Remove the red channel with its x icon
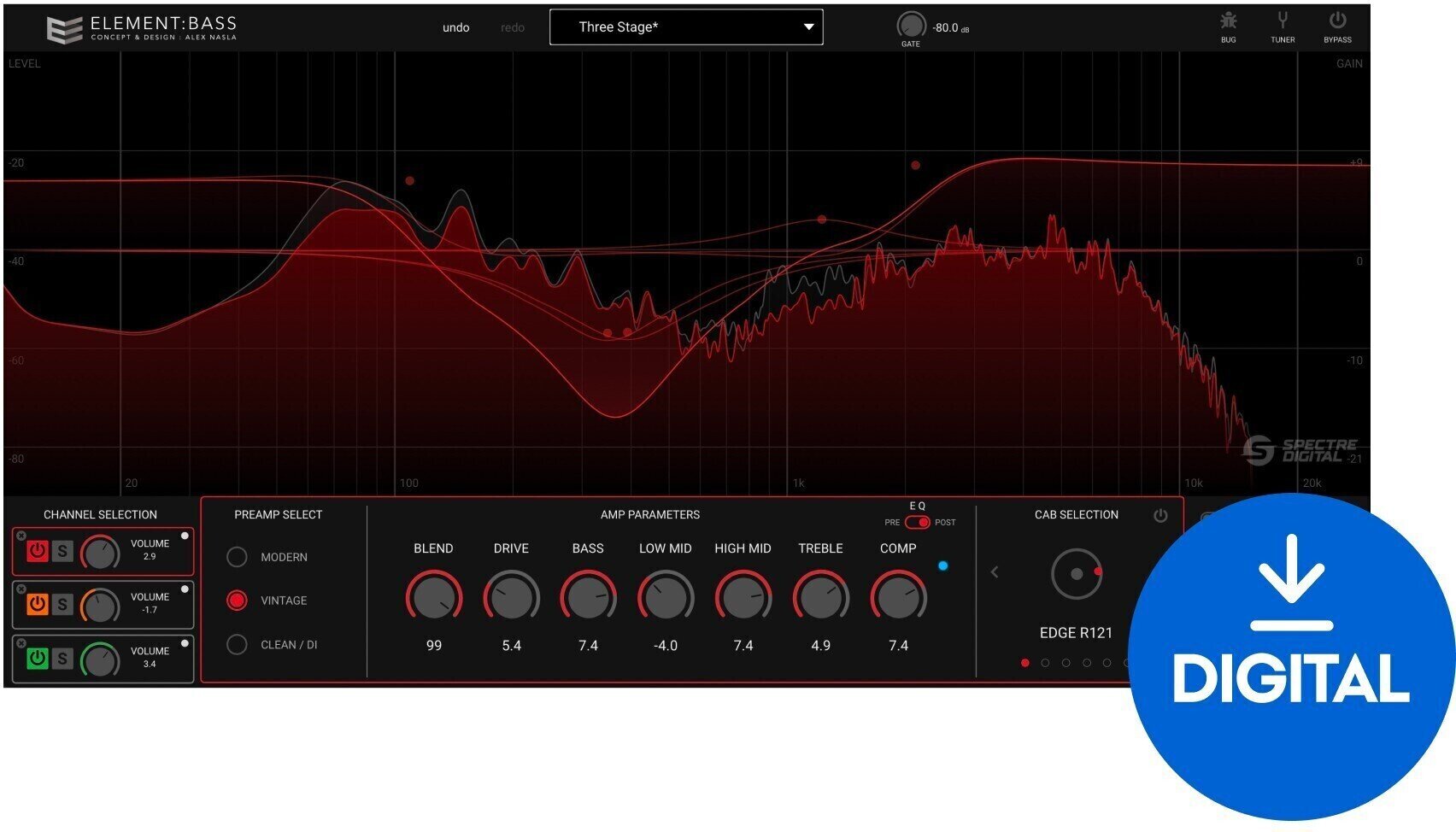The height and width of the screenshot is (832, 1456). pos(21,536)
